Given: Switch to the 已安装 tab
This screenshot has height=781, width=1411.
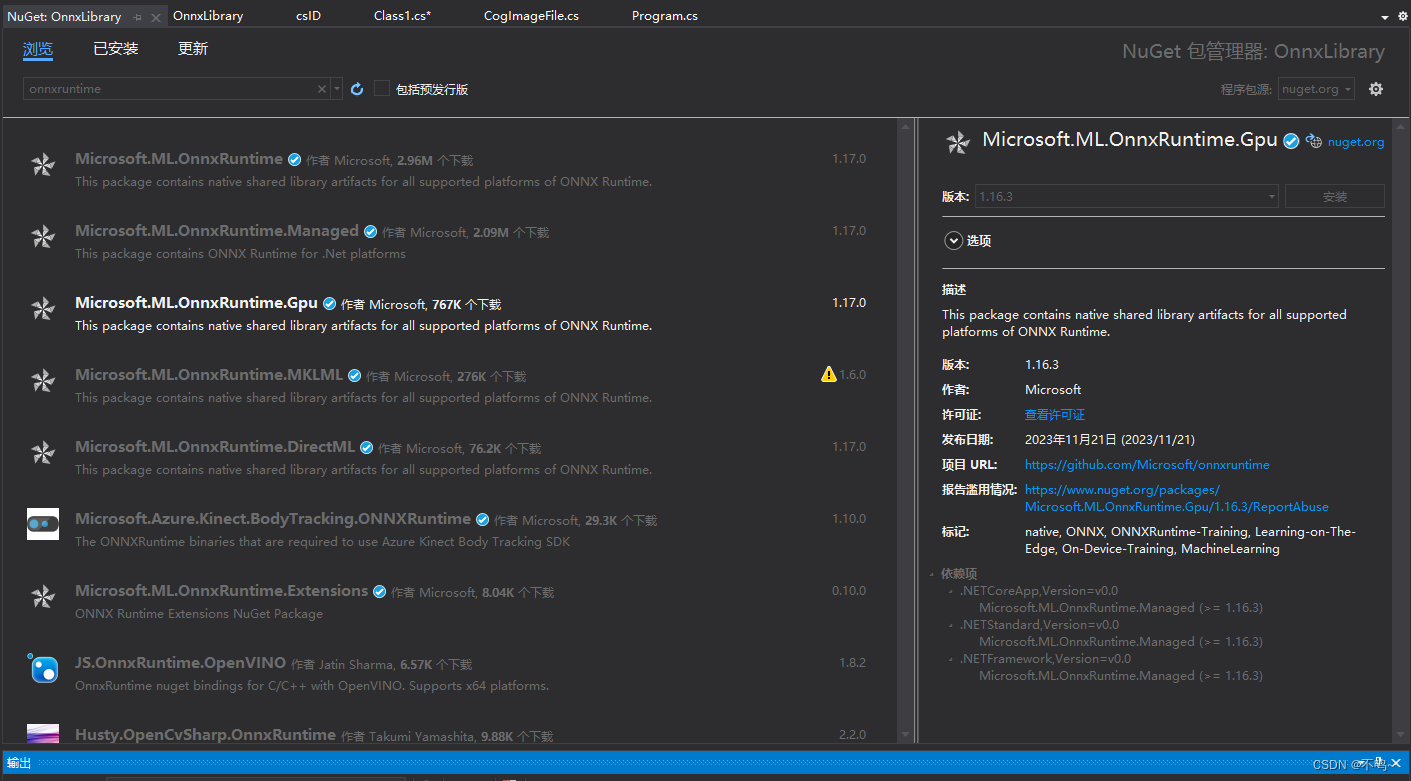Looking at the screenshot, I should [114, 47].
